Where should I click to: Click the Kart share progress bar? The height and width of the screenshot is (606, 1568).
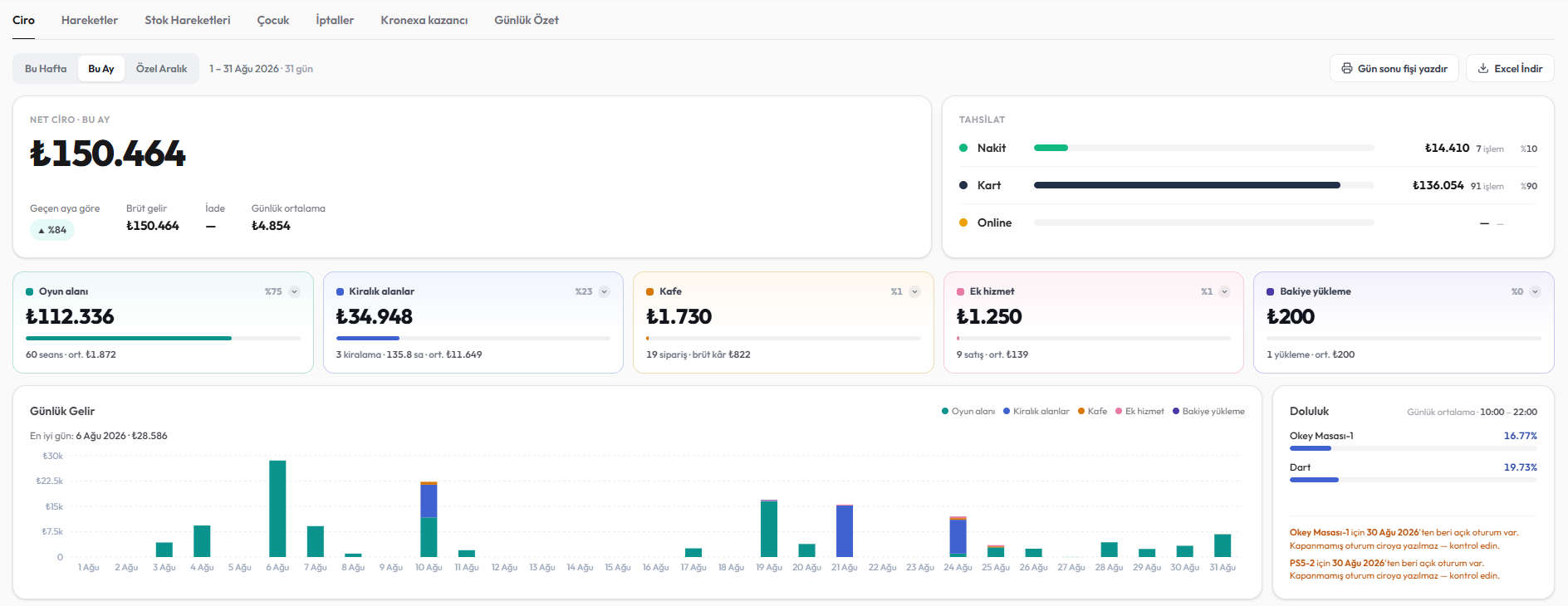click(1203, 185)
